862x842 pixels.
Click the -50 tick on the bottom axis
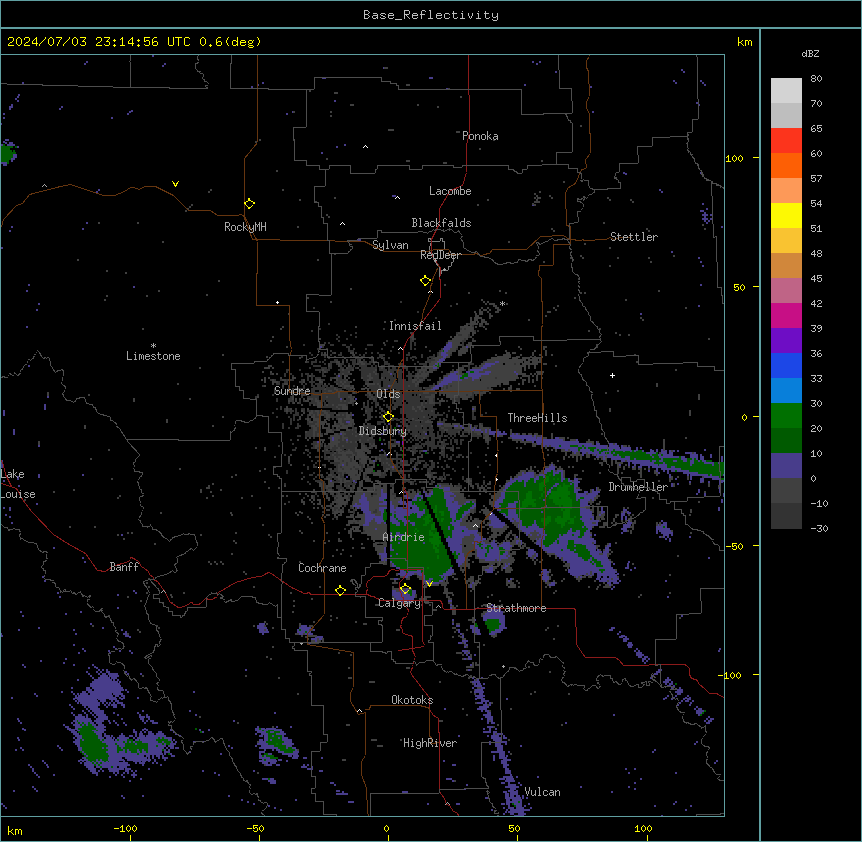[x=256, y=828]
